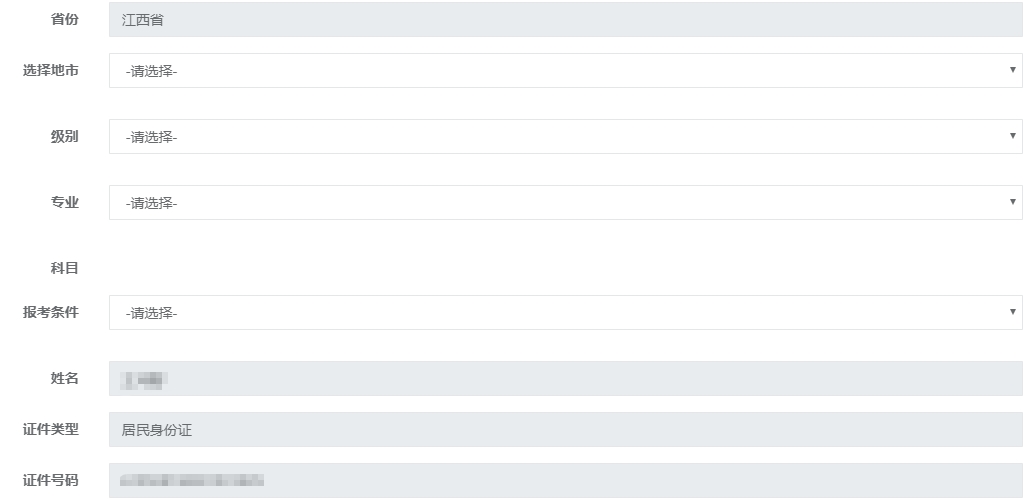Screen dimensions: 1023x502
Task: Click the blurred 姓名 input field
Action: 565,379
